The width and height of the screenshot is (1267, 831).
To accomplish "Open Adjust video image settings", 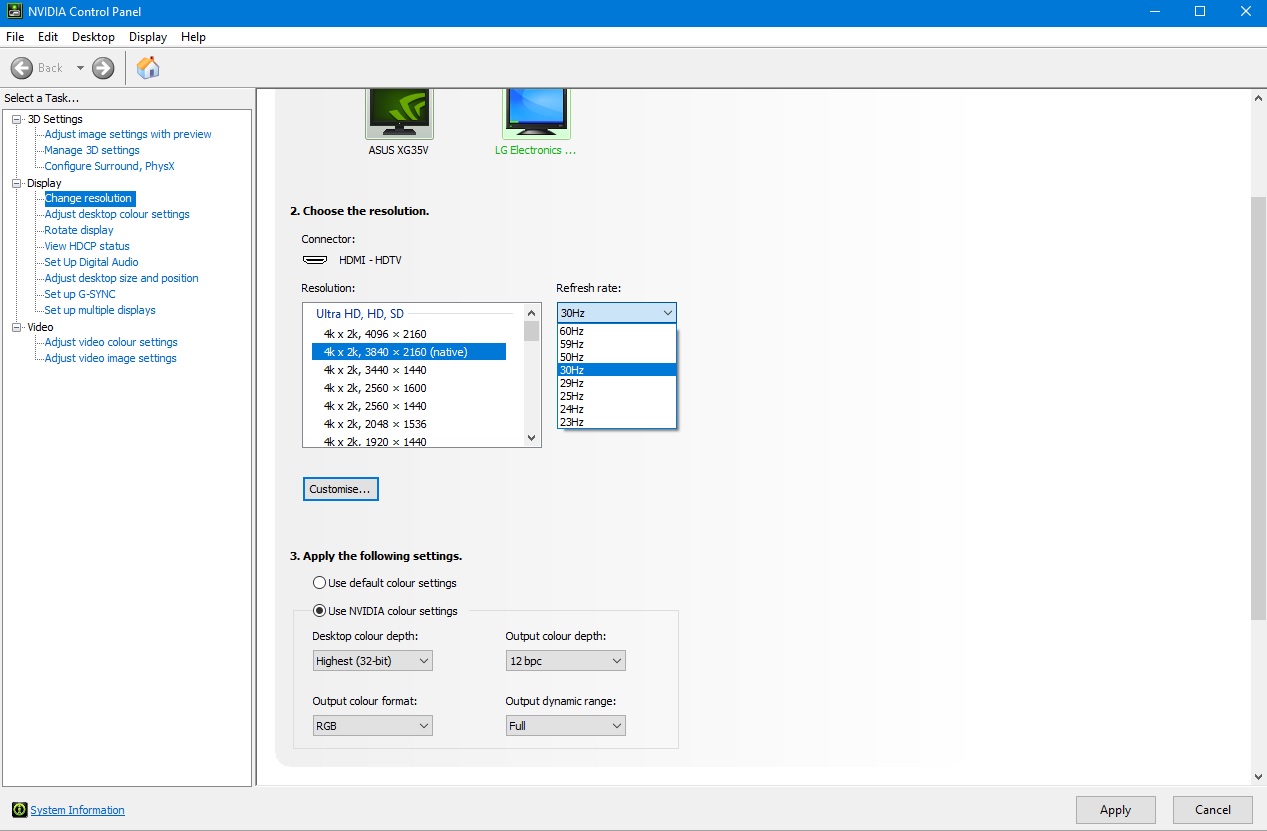I will [x=110, y=358].
